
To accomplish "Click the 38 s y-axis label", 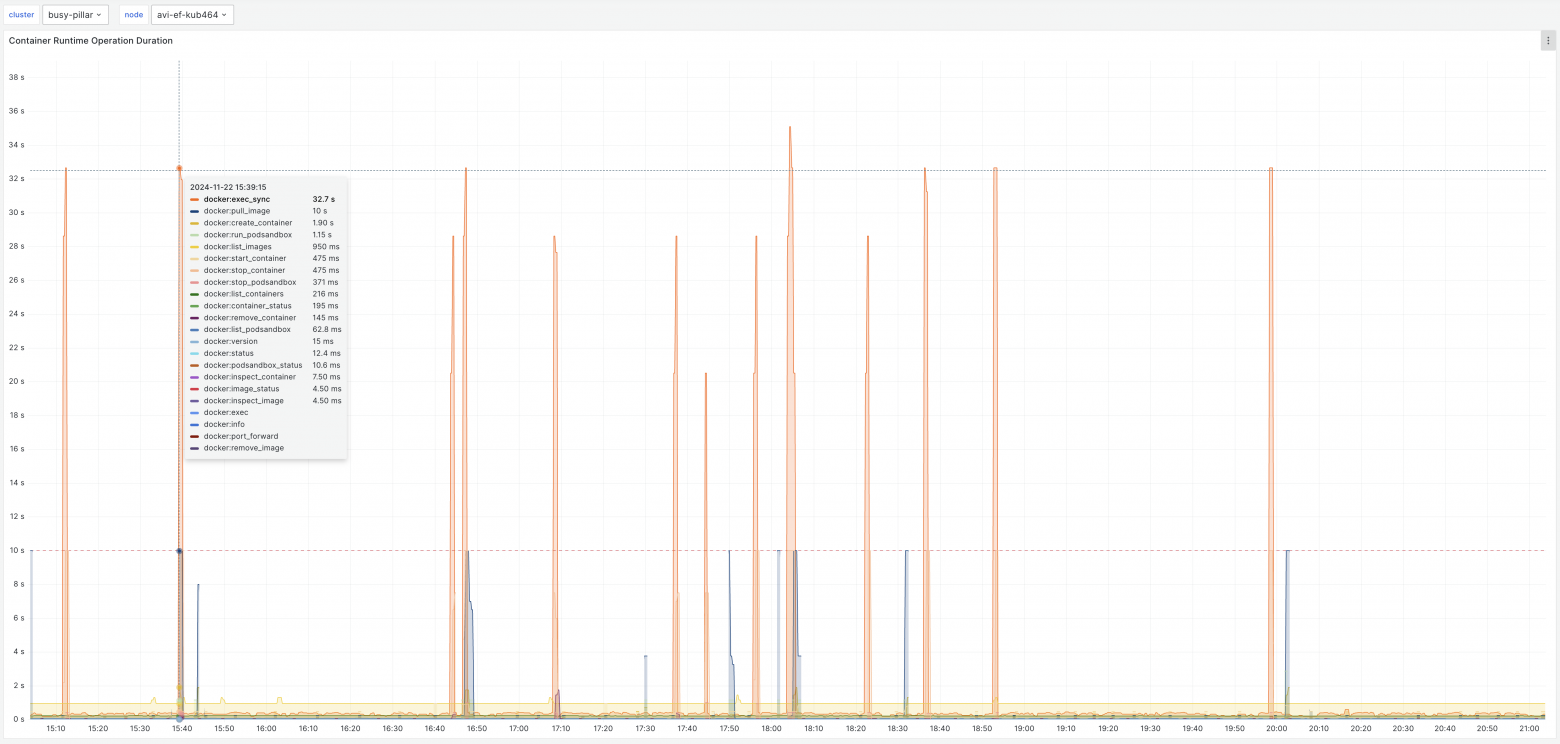I will [16, 77].
